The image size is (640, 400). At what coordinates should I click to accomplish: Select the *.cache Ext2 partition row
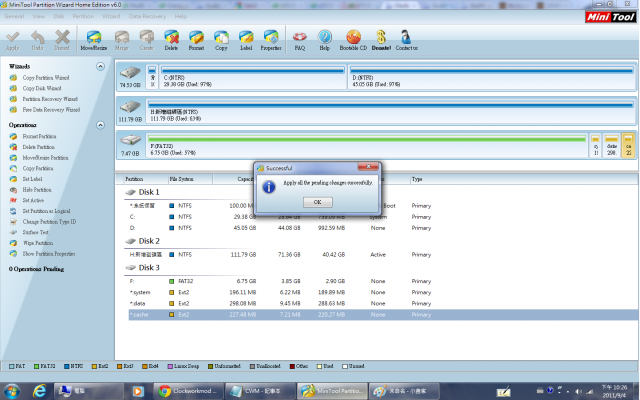point(384,315)
